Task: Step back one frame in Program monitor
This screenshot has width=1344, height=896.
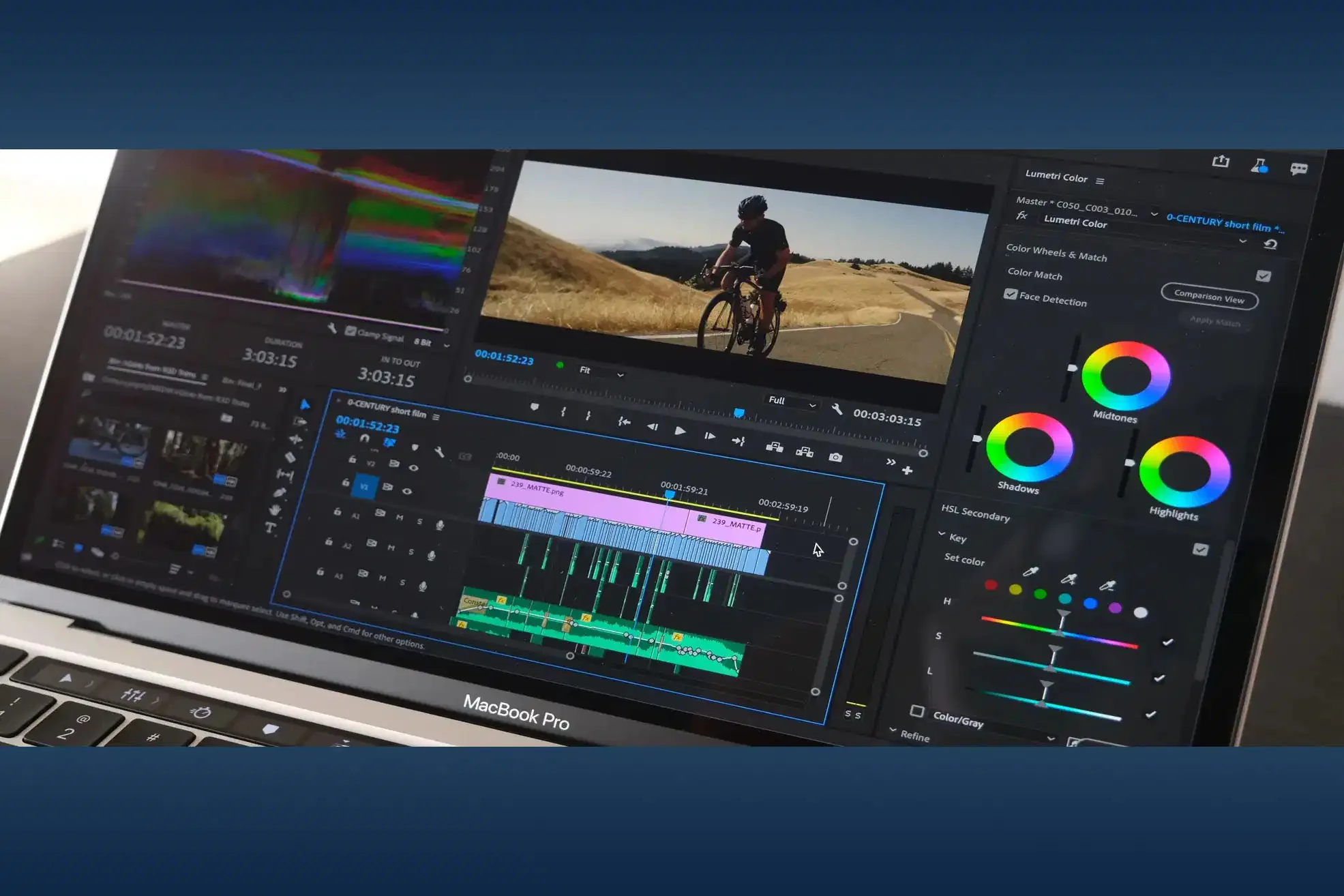Action: tap(652, 427)
